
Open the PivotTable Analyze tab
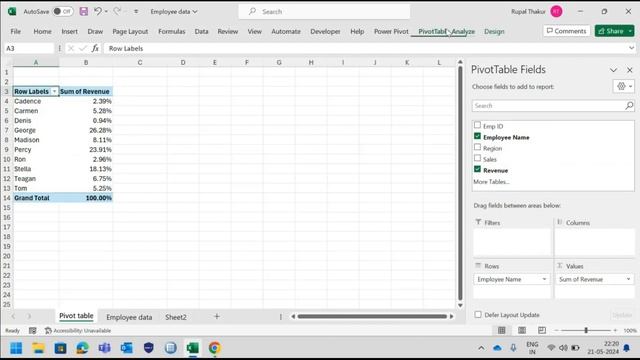(x=446, y=31)
